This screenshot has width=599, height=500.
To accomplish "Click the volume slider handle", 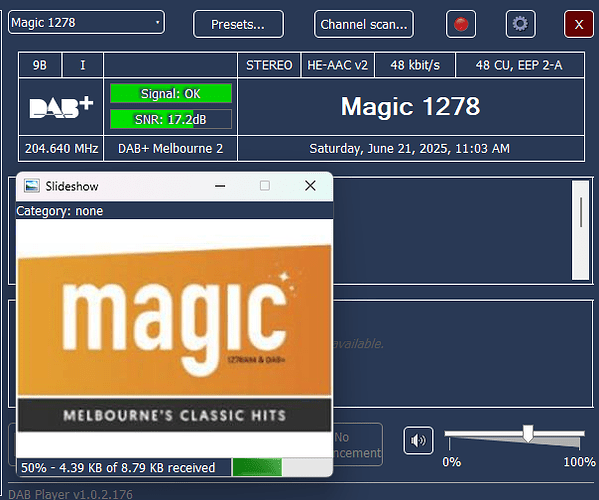I will point(528,433).
